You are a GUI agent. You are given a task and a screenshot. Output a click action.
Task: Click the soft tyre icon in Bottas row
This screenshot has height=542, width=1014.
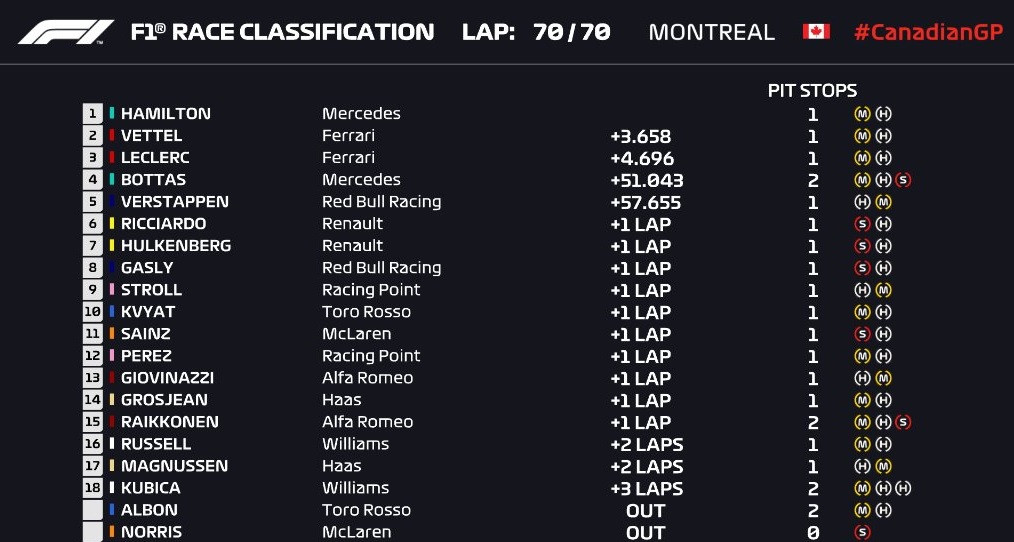point(904,180)
